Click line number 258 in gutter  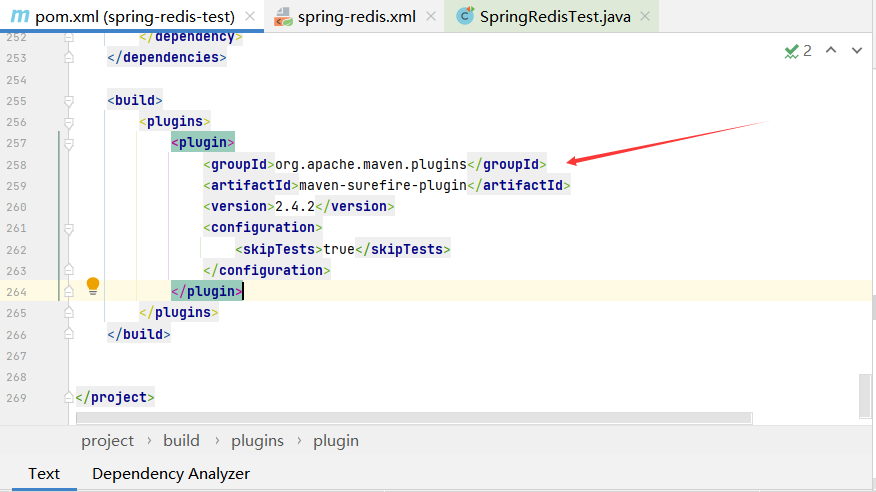tap(17, 165)
